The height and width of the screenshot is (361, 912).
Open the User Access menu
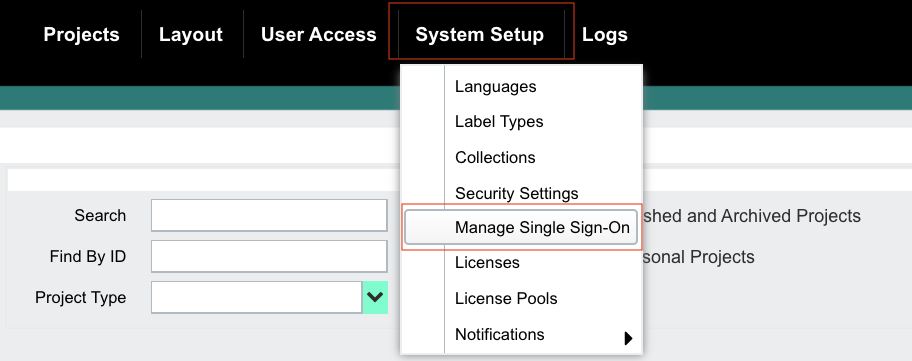click(x=319, y=34)
